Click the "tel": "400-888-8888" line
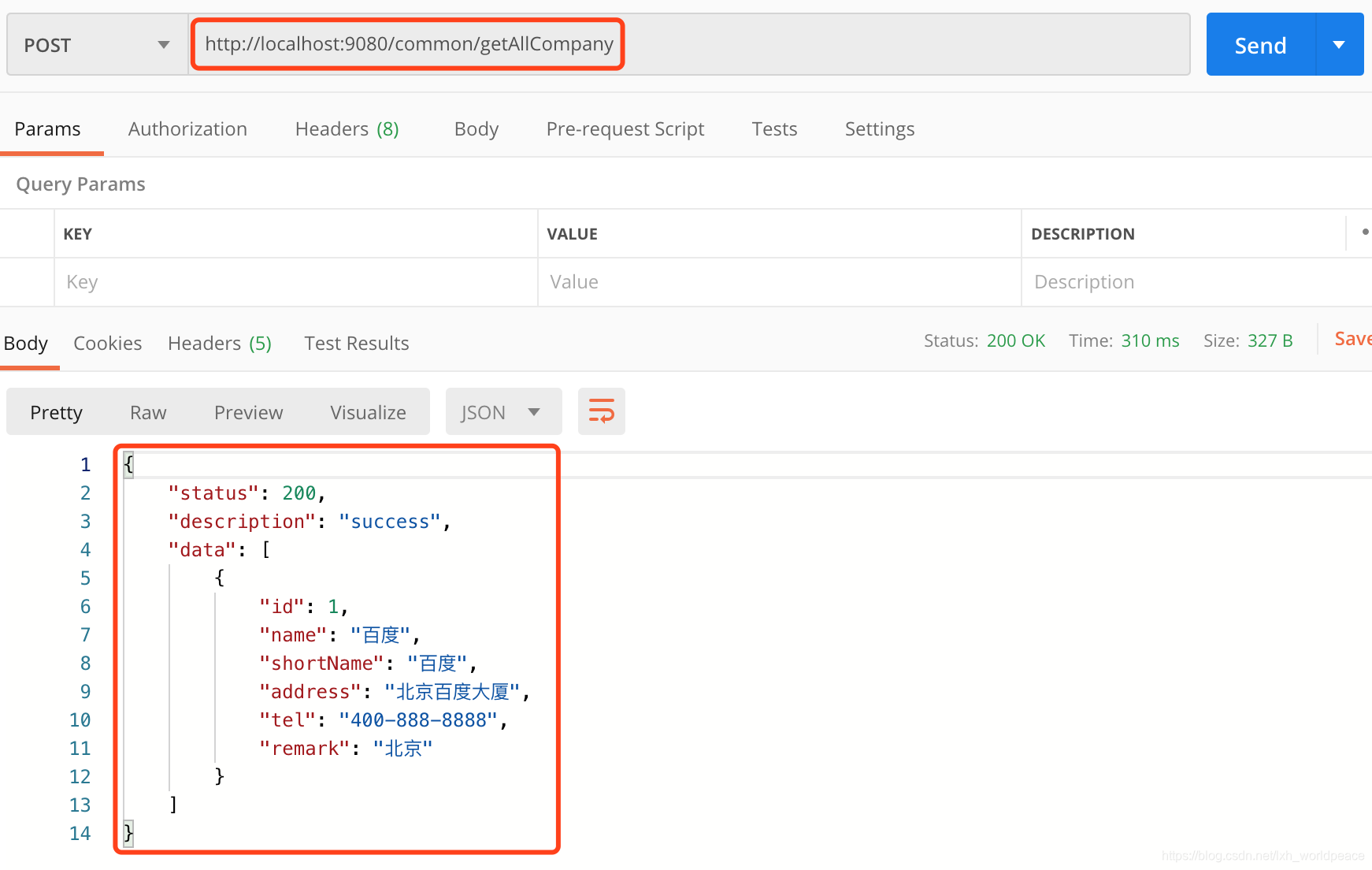1372x870 pixels. click(x=384, y=720)
